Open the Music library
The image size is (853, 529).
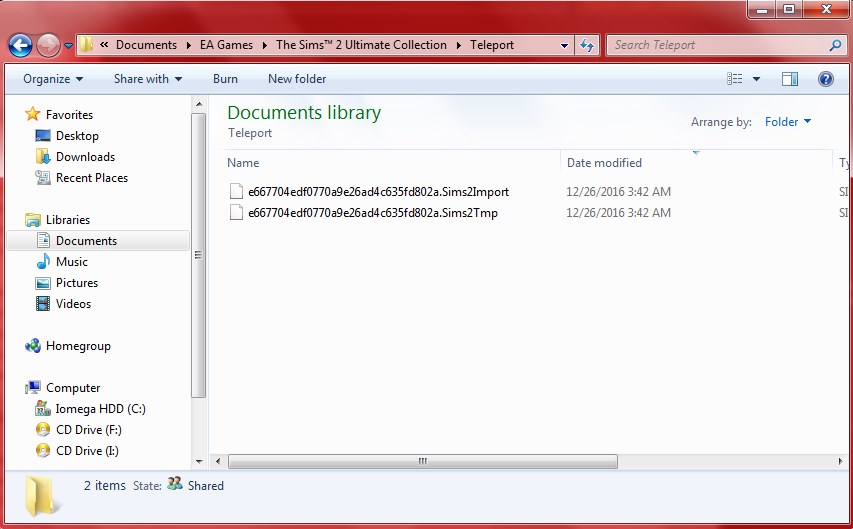point(72,262)
